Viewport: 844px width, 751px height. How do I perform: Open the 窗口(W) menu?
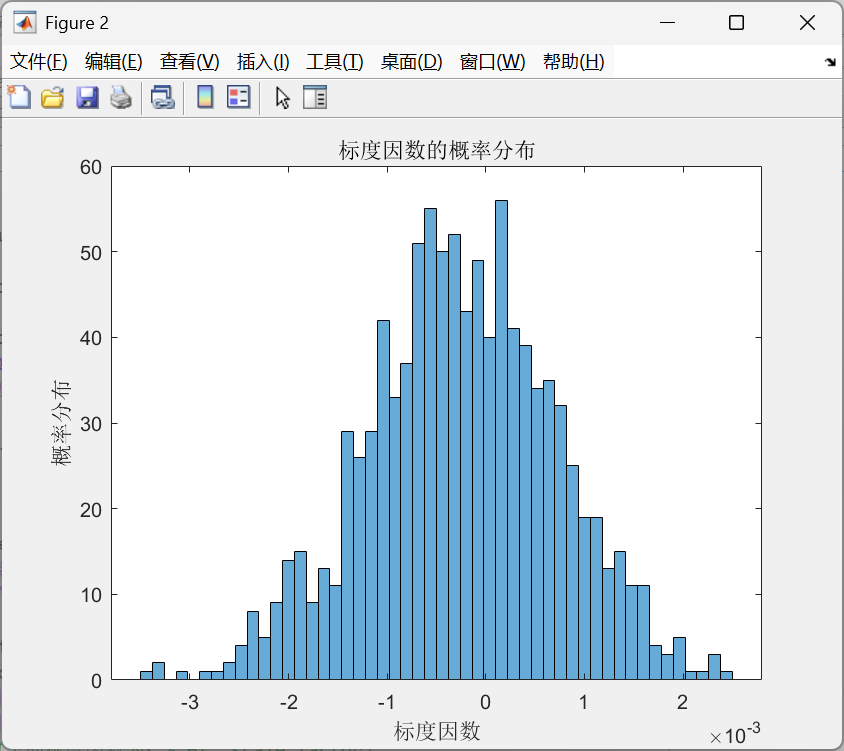[493, 62]
